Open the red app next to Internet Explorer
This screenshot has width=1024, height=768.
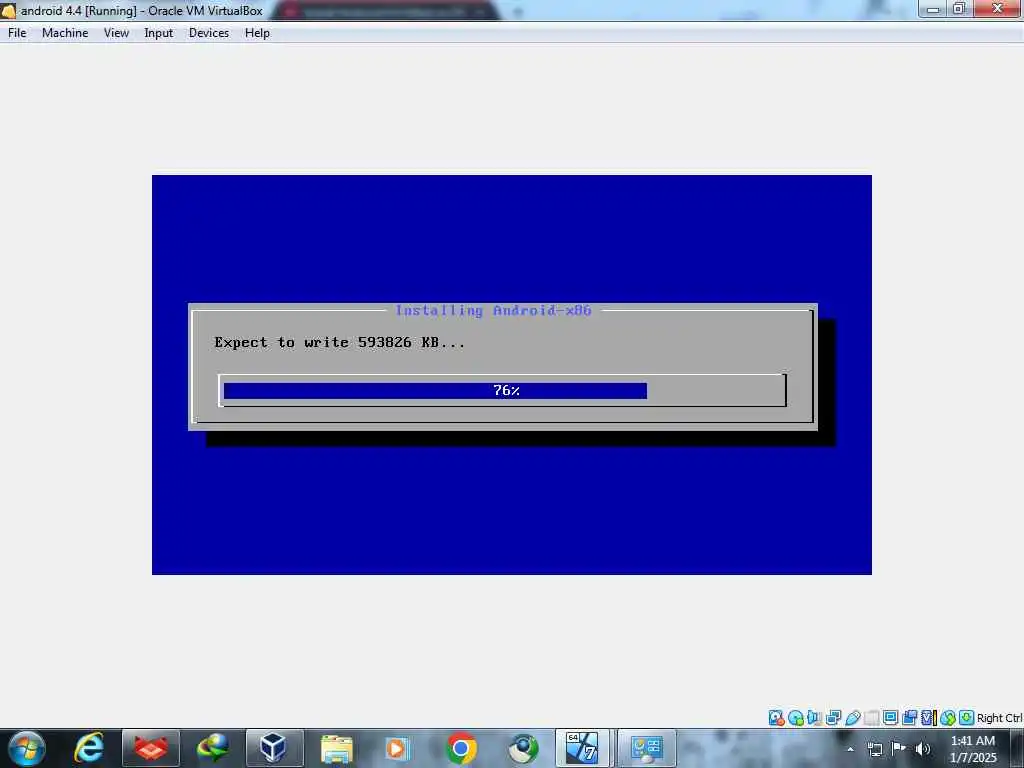pyautogui.click(x=151, y=748)
